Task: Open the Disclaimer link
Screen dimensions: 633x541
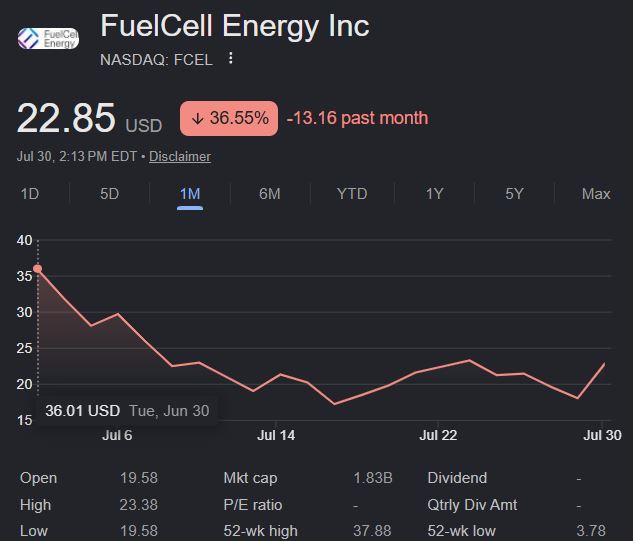Action: point(180,157)
